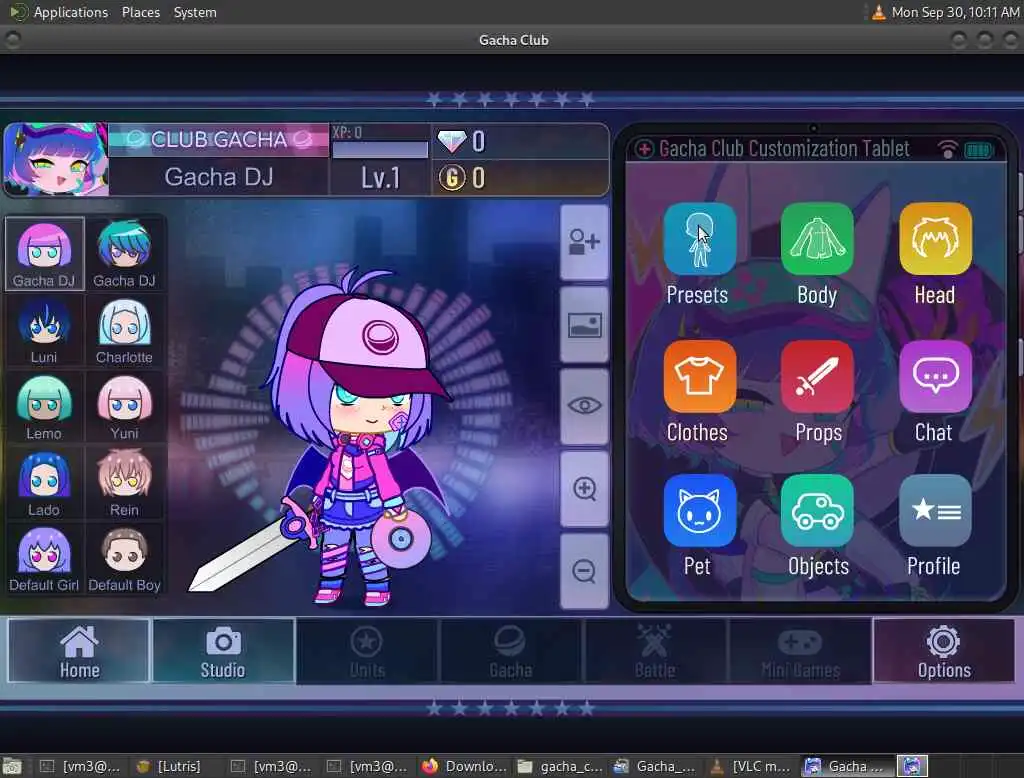The width and height of the screenshot is (1024, 778).
Task: Click the gold G coin icon
Action: click(x=452, y=178)
